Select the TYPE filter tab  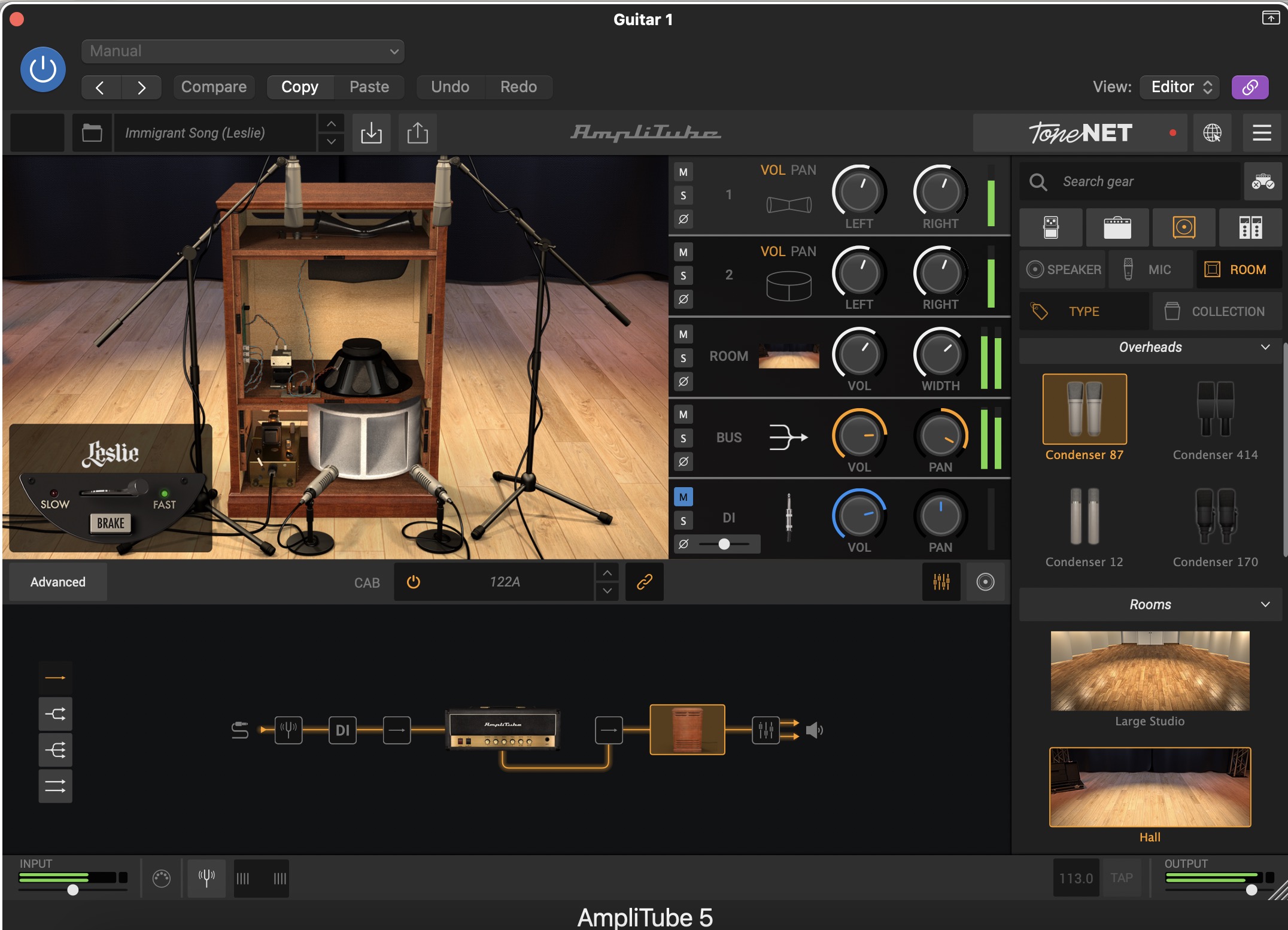(x=1084, y=312)
